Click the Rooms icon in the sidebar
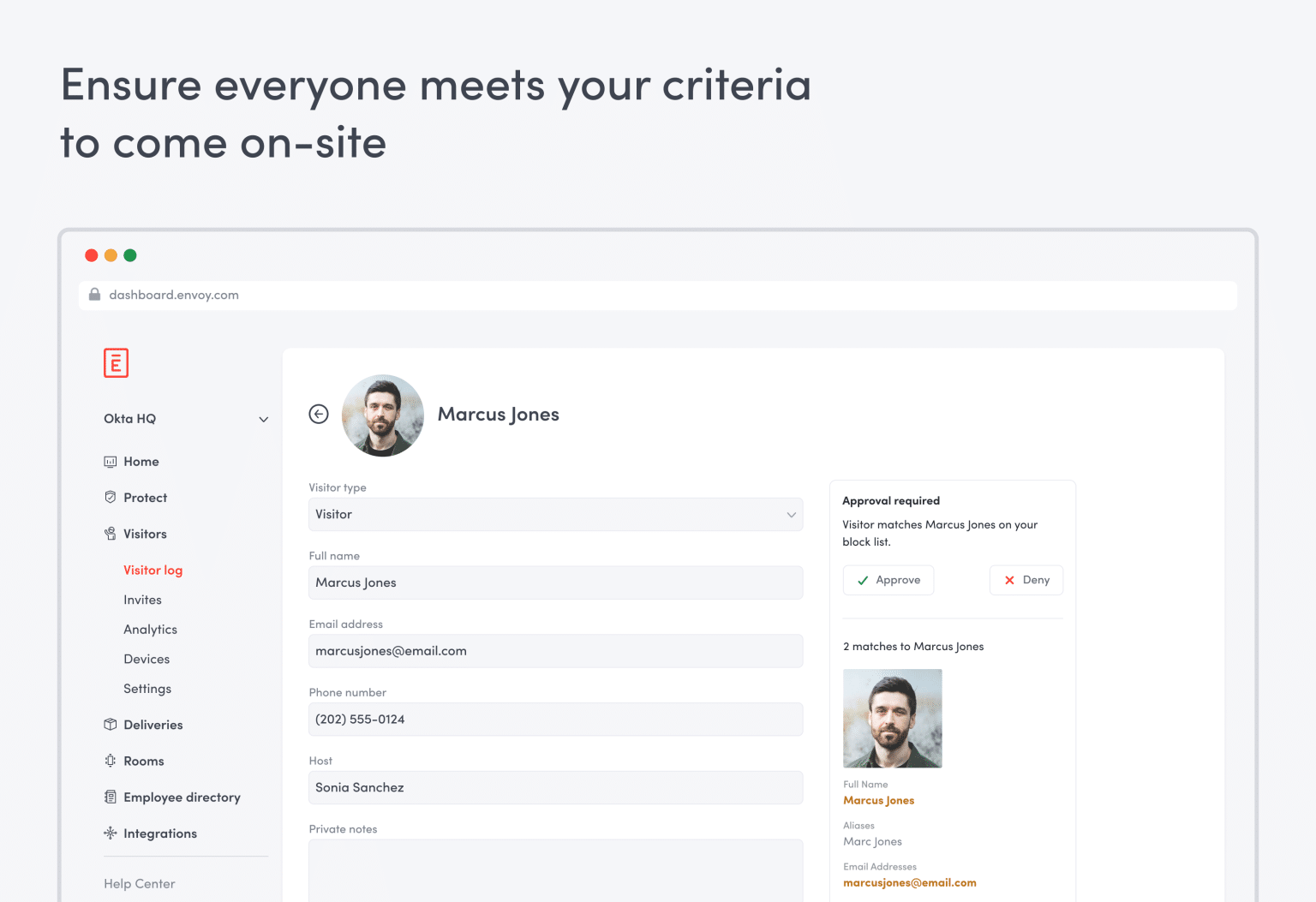 pos(111,760)
